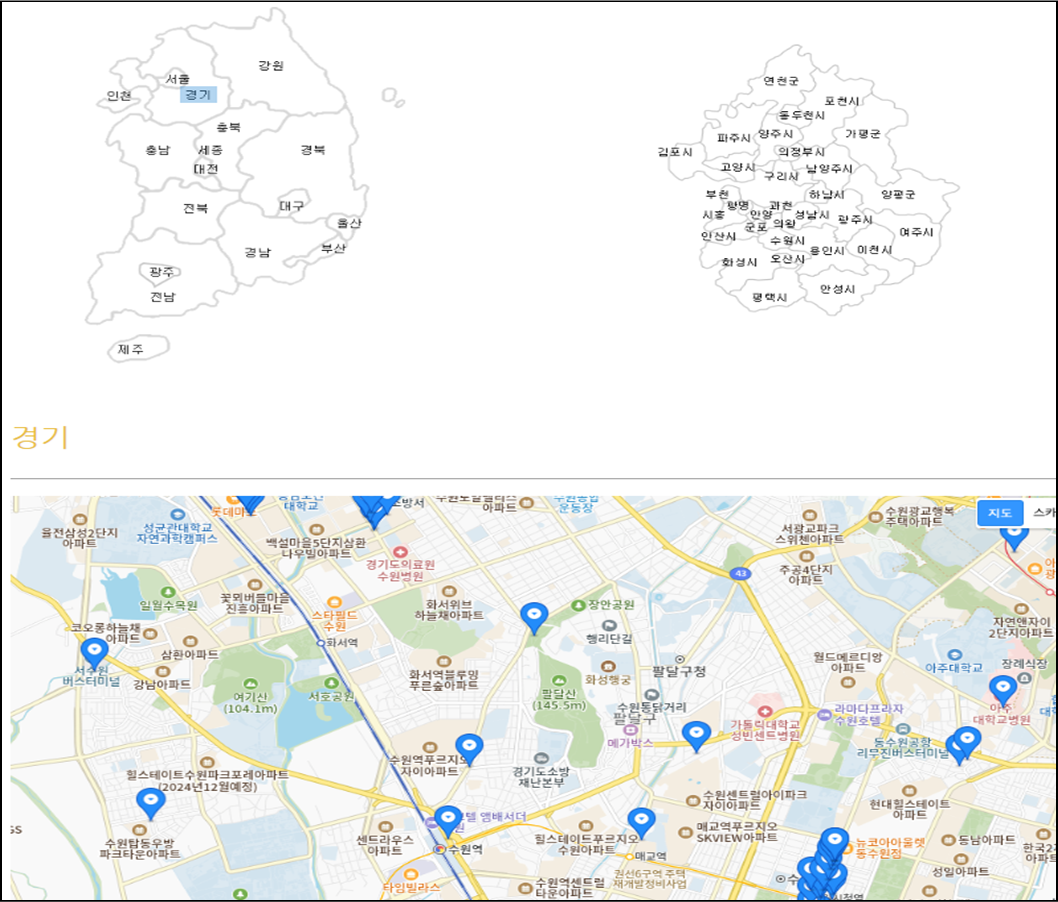The width and height of the screenshot is (1058, 902).
Task: Choose 이천시 district
Action: (x=874, y=250)
